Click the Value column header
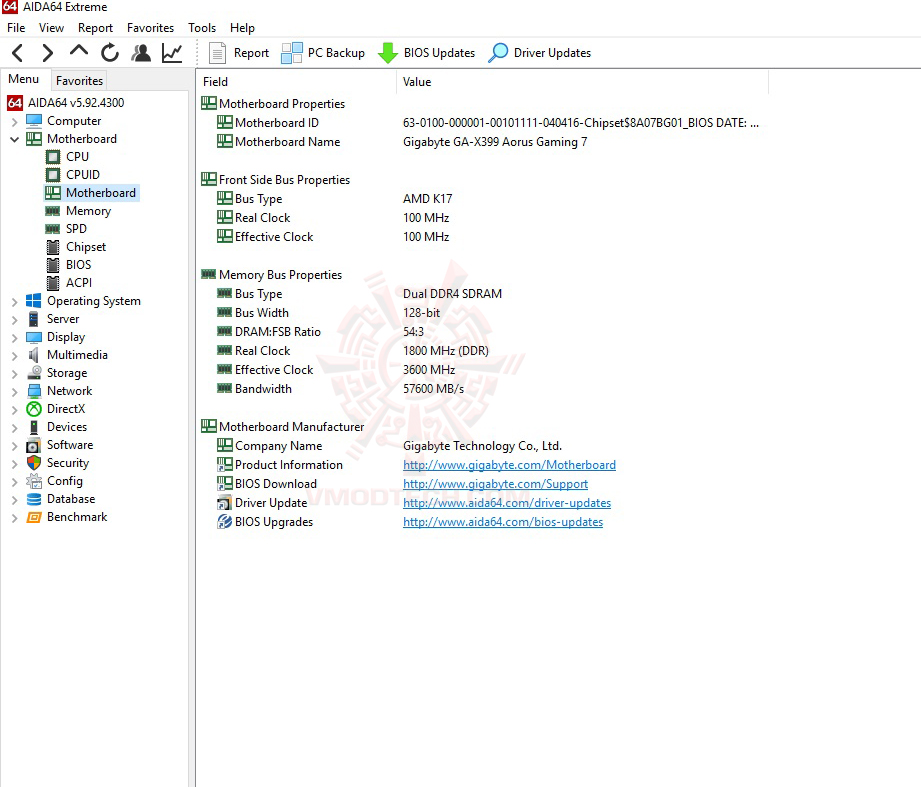The image size is (921, 787). [x=583, y=82]
